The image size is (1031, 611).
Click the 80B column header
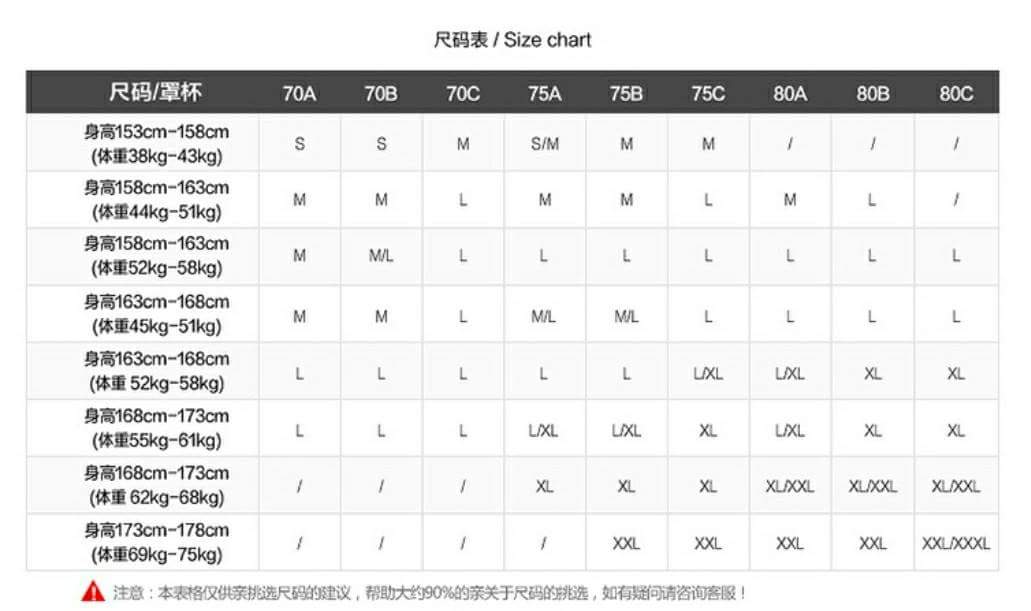873,93
